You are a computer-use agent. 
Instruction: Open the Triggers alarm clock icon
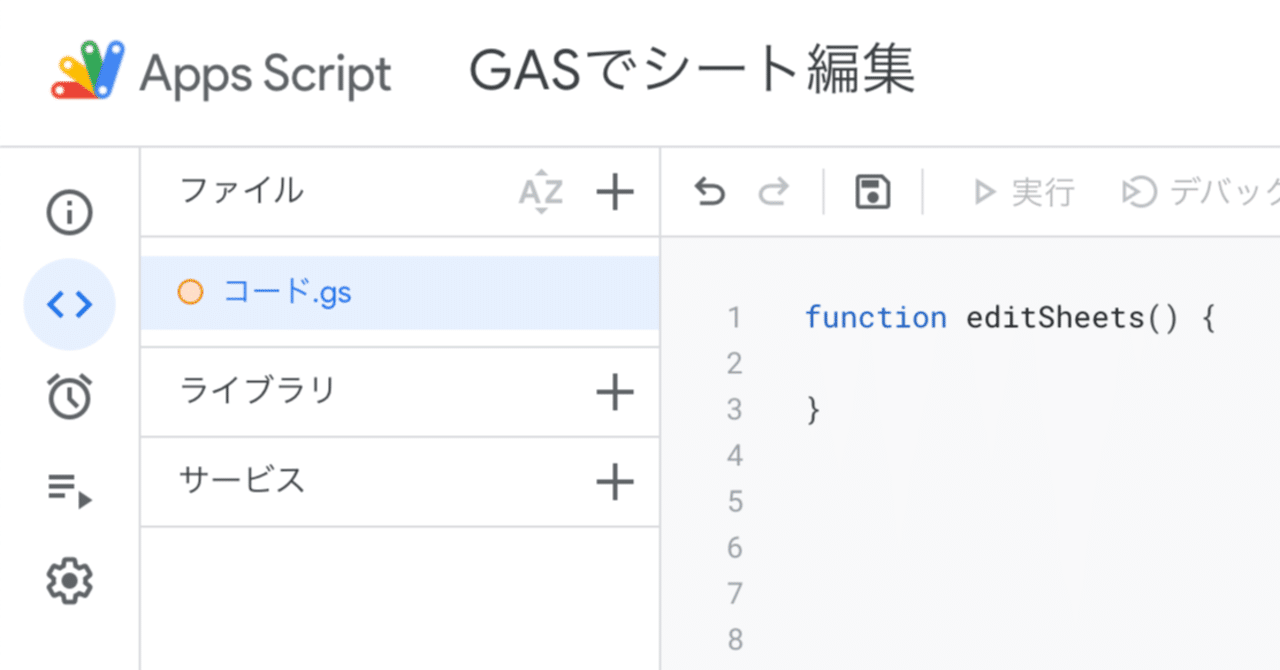(70, 396)
